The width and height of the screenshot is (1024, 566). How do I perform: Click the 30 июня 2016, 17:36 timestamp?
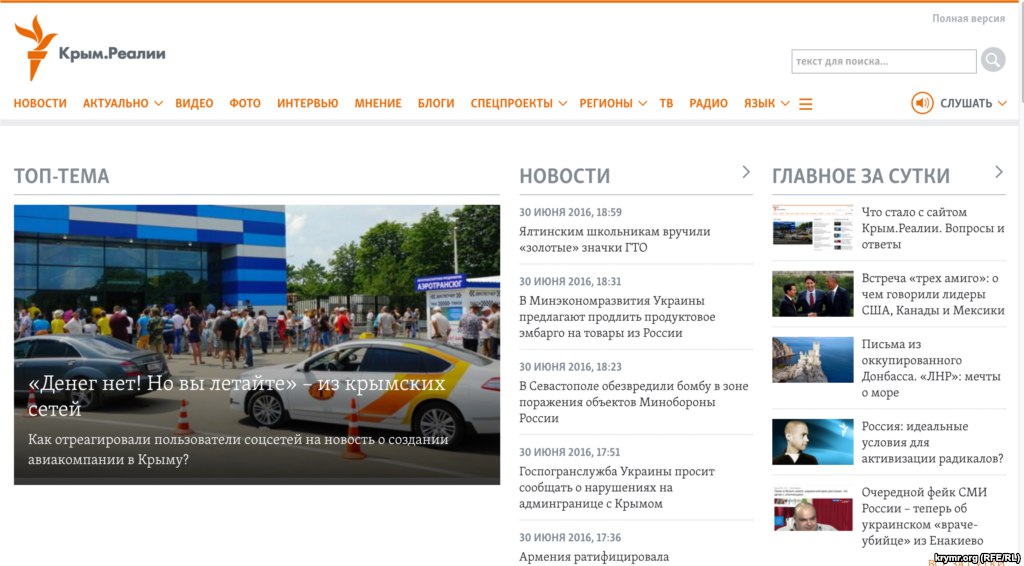(x=570, y=537)
